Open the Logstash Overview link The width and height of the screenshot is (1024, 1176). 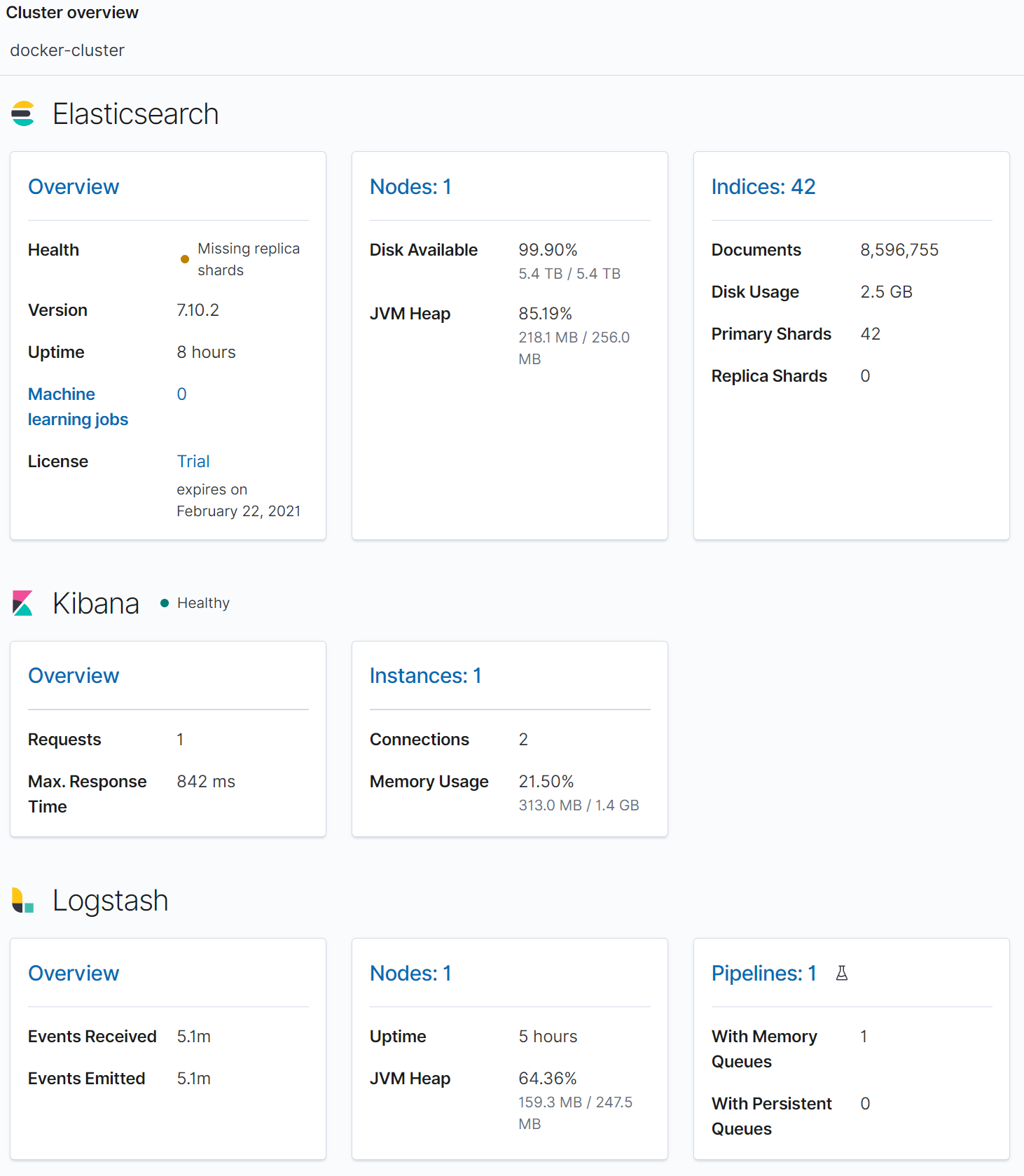(x=74, y=974)
